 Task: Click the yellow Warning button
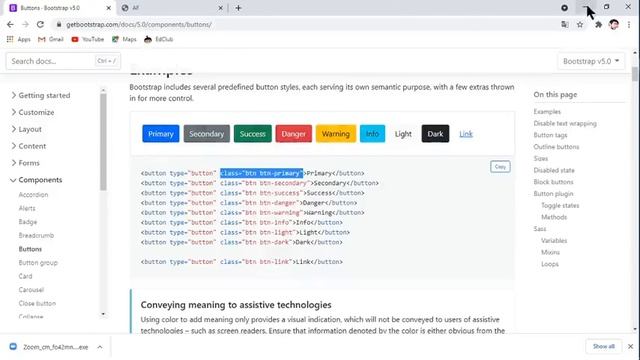[x=336, y=134]
